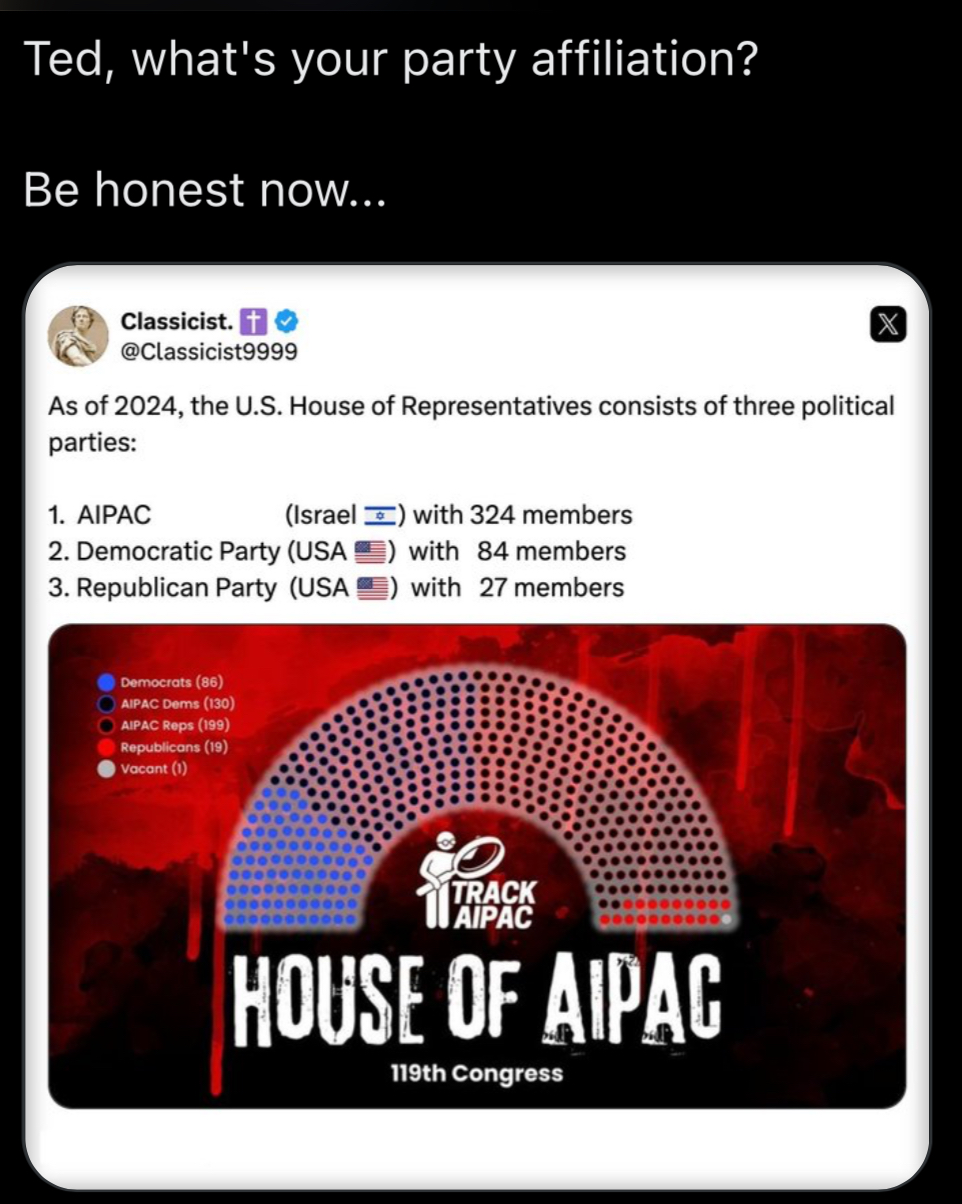Click the "Ted, what's your party affiliation?" text
This screenshot has width=962, height=1204.
390,63
